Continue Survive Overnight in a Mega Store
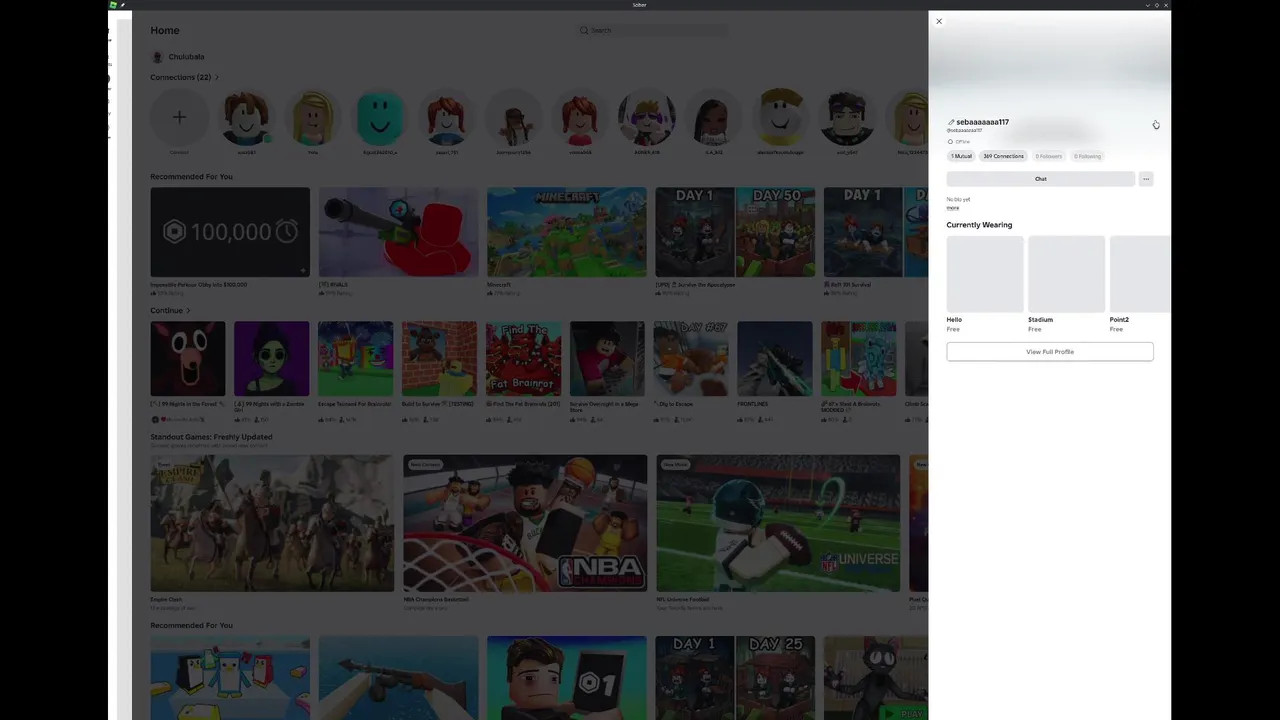 pyautogui.click(x=608, y=359)
